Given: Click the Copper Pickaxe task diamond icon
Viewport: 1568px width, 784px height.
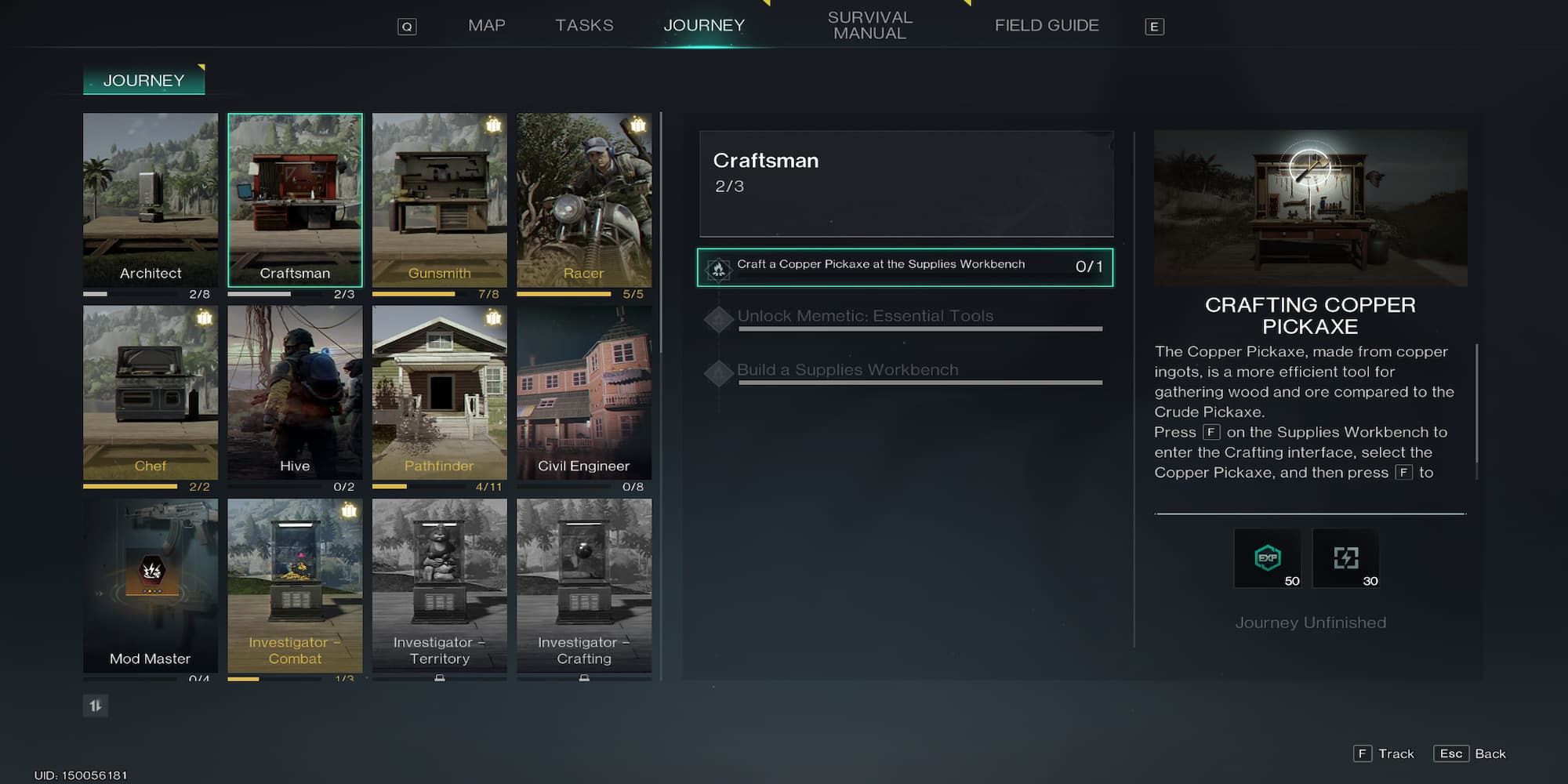Looking at the screenshot, I should 718,269.
